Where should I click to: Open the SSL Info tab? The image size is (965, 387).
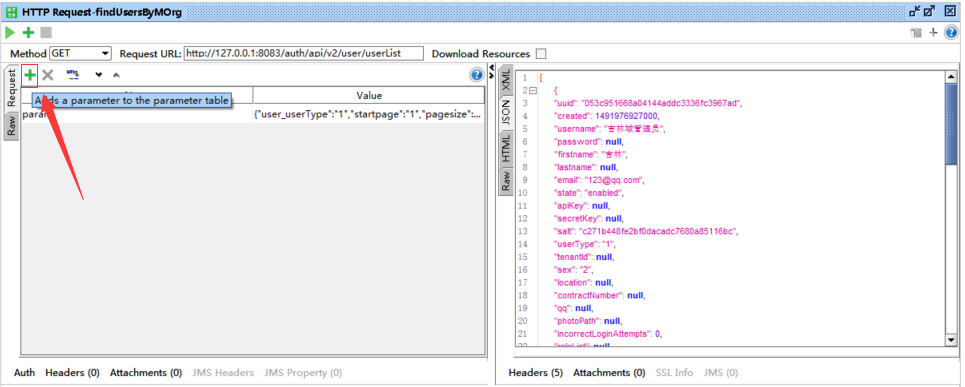tap(674, 372)
